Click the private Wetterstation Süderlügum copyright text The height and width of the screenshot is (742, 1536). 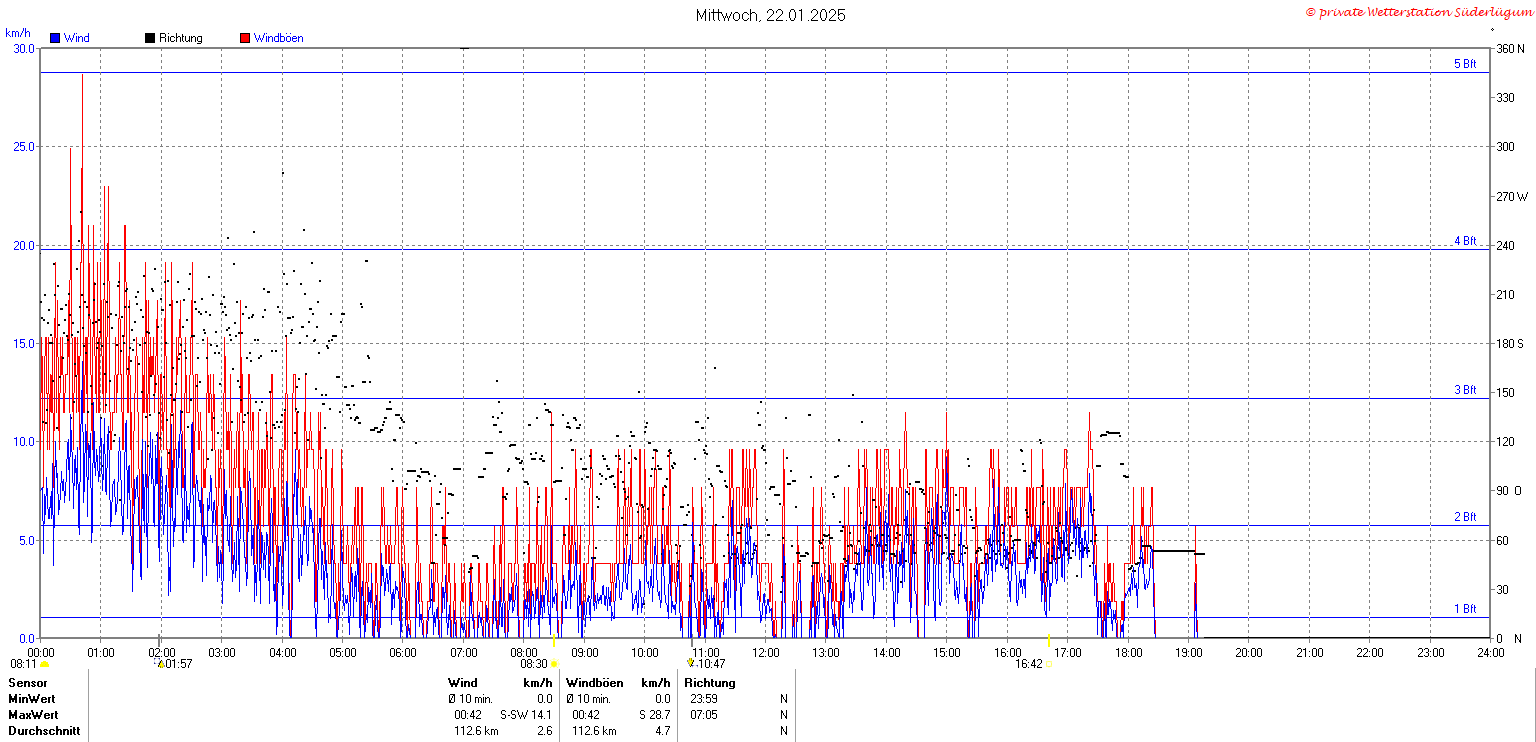coord(1419,12)
